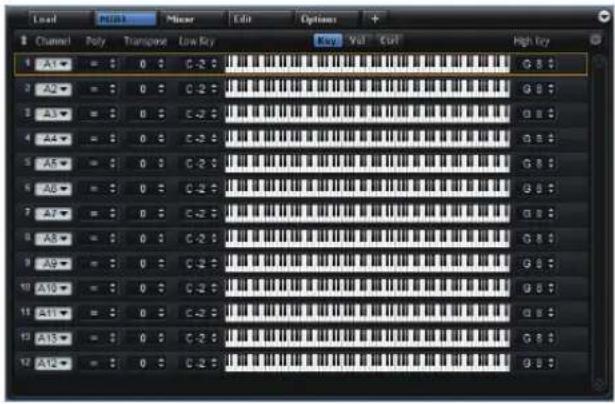Click the Channel column header

(53, 41)
